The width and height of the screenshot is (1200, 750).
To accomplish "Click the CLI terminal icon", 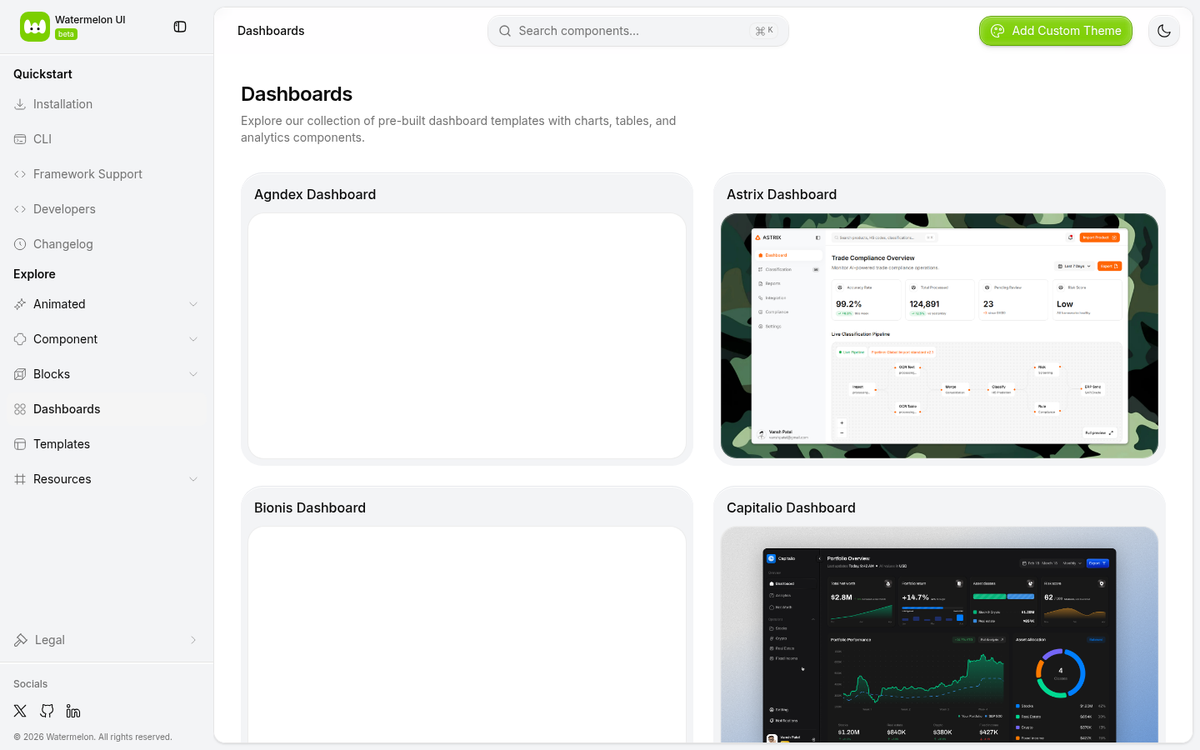I will (x=20, y=139).
